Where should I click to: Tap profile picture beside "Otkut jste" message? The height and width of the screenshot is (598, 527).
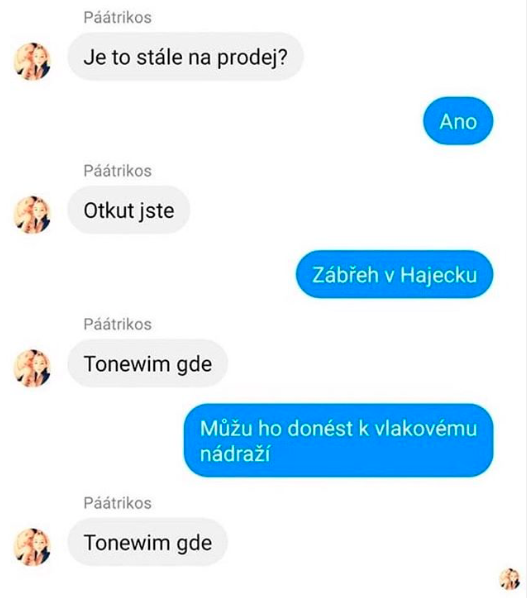pos(32,215)
